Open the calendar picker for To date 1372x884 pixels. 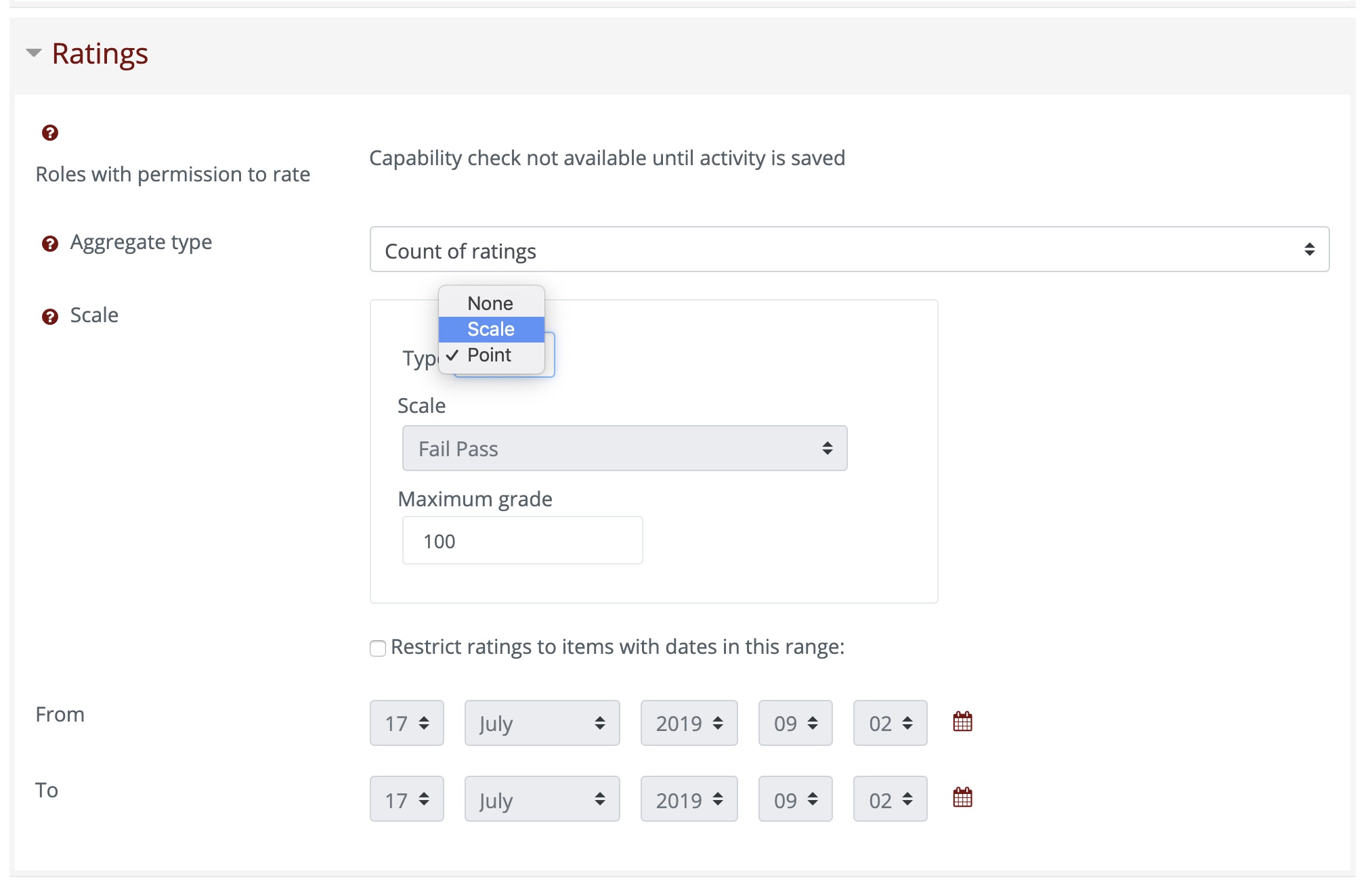tap(963, 799)
